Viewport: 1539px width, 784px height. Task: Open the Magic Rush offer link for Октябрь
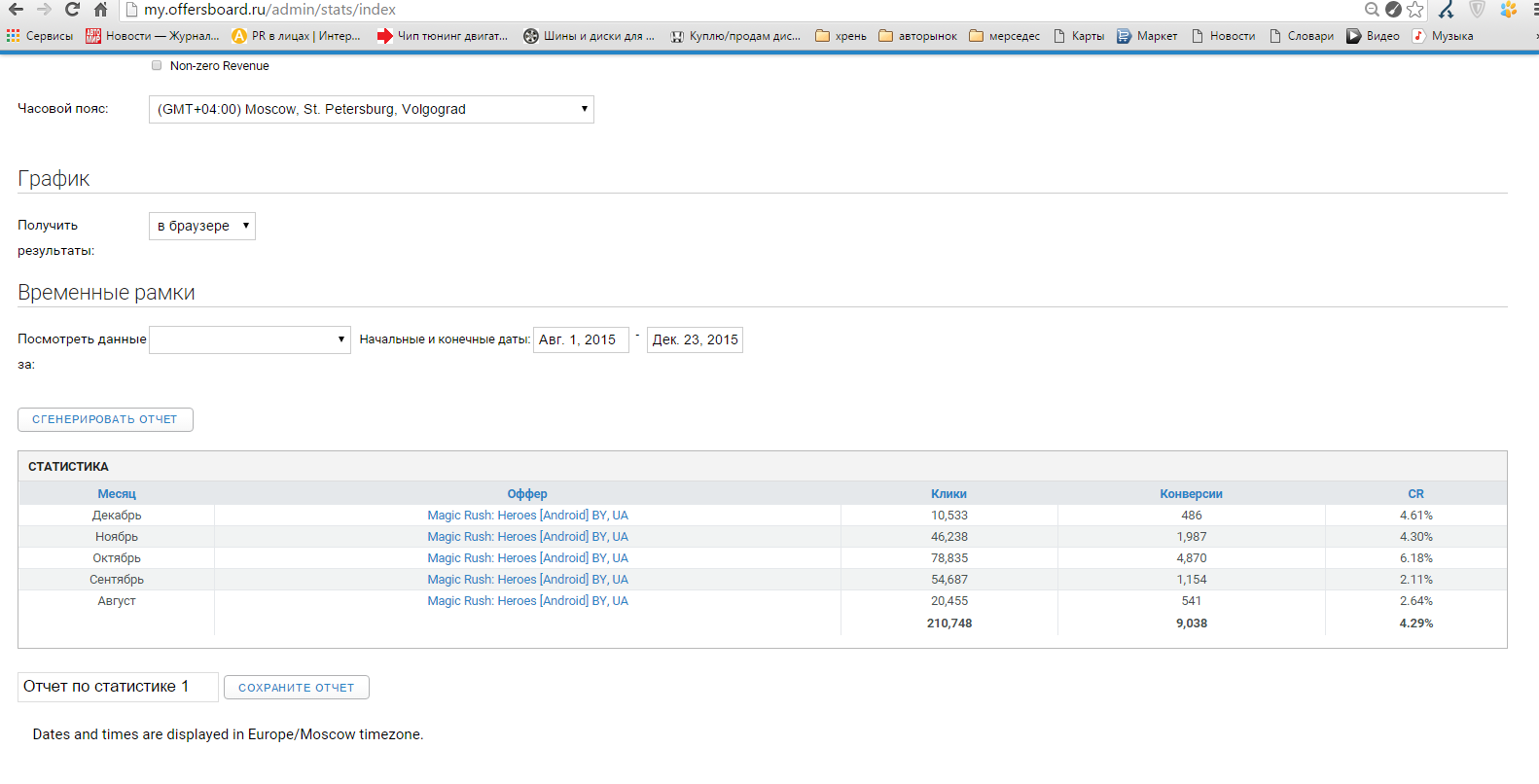527,558
